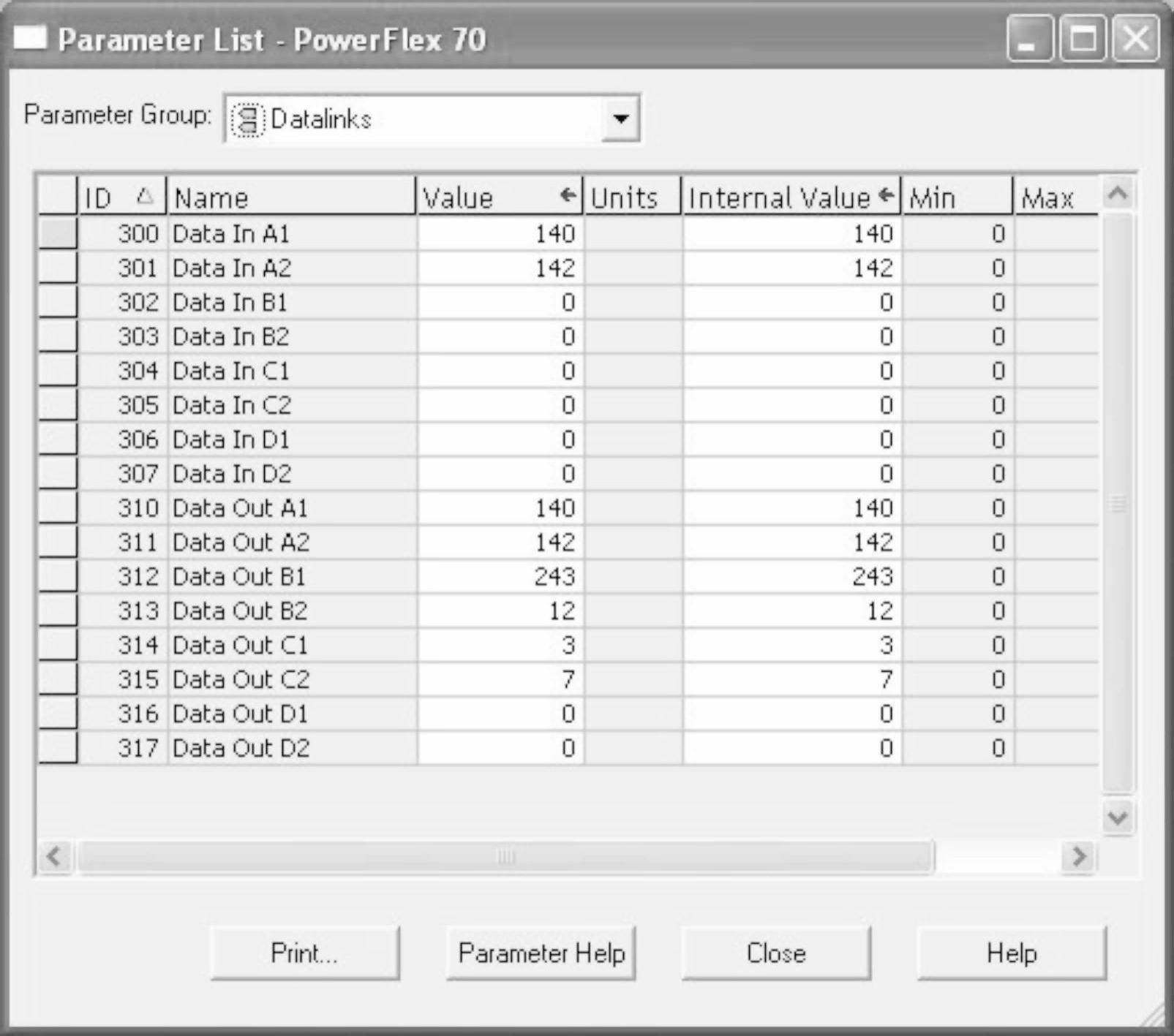Click the Help button
Screen dimensions: 1174x1036
1012,953
